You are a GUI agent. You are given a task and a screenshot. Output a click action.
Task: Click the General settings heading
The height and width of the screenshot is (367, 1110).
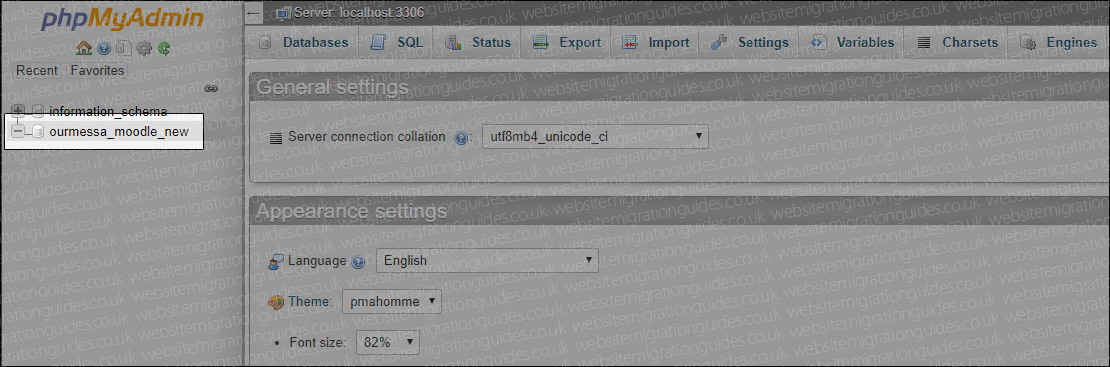[332, 87]
